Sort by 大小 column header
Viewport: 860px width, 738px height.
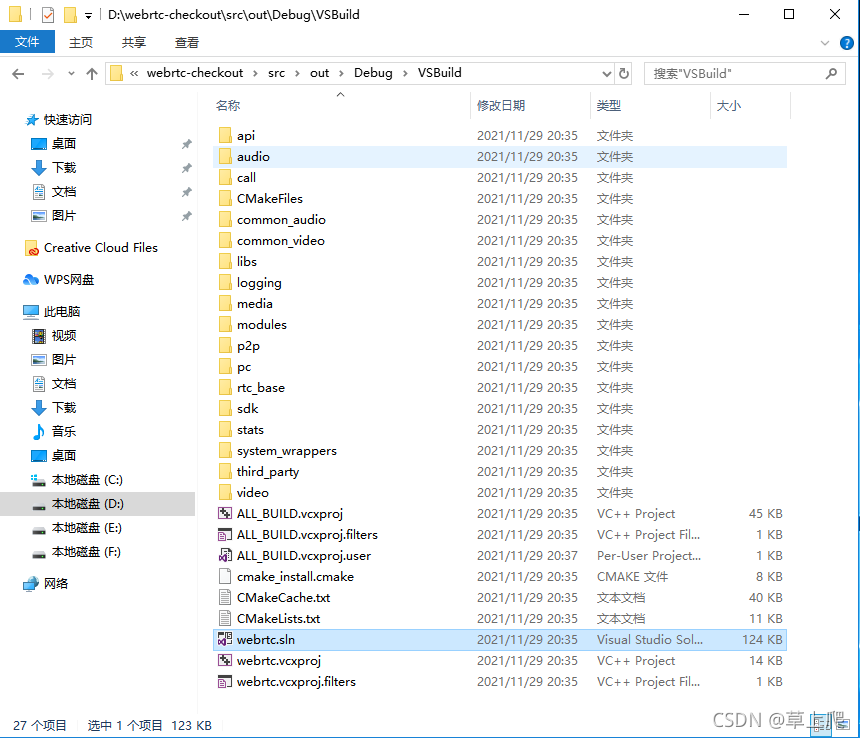[x=729, y=105]
